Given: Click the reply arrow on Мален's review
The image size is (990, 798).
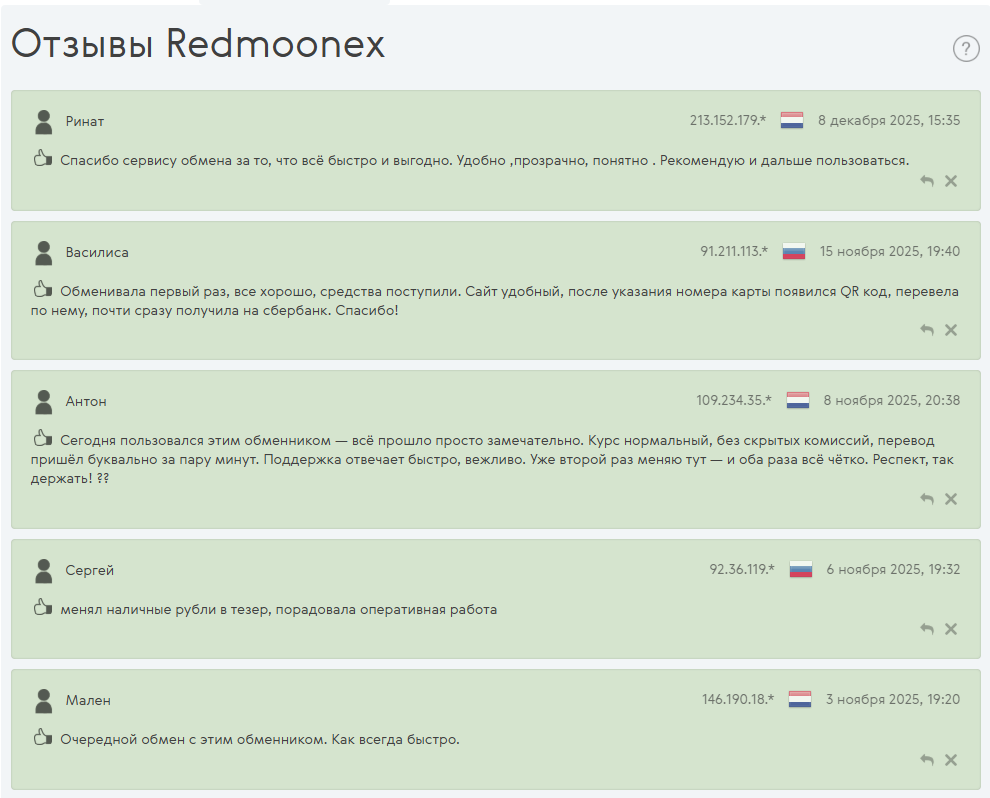Looking at the screenshot, I should 927,758.
